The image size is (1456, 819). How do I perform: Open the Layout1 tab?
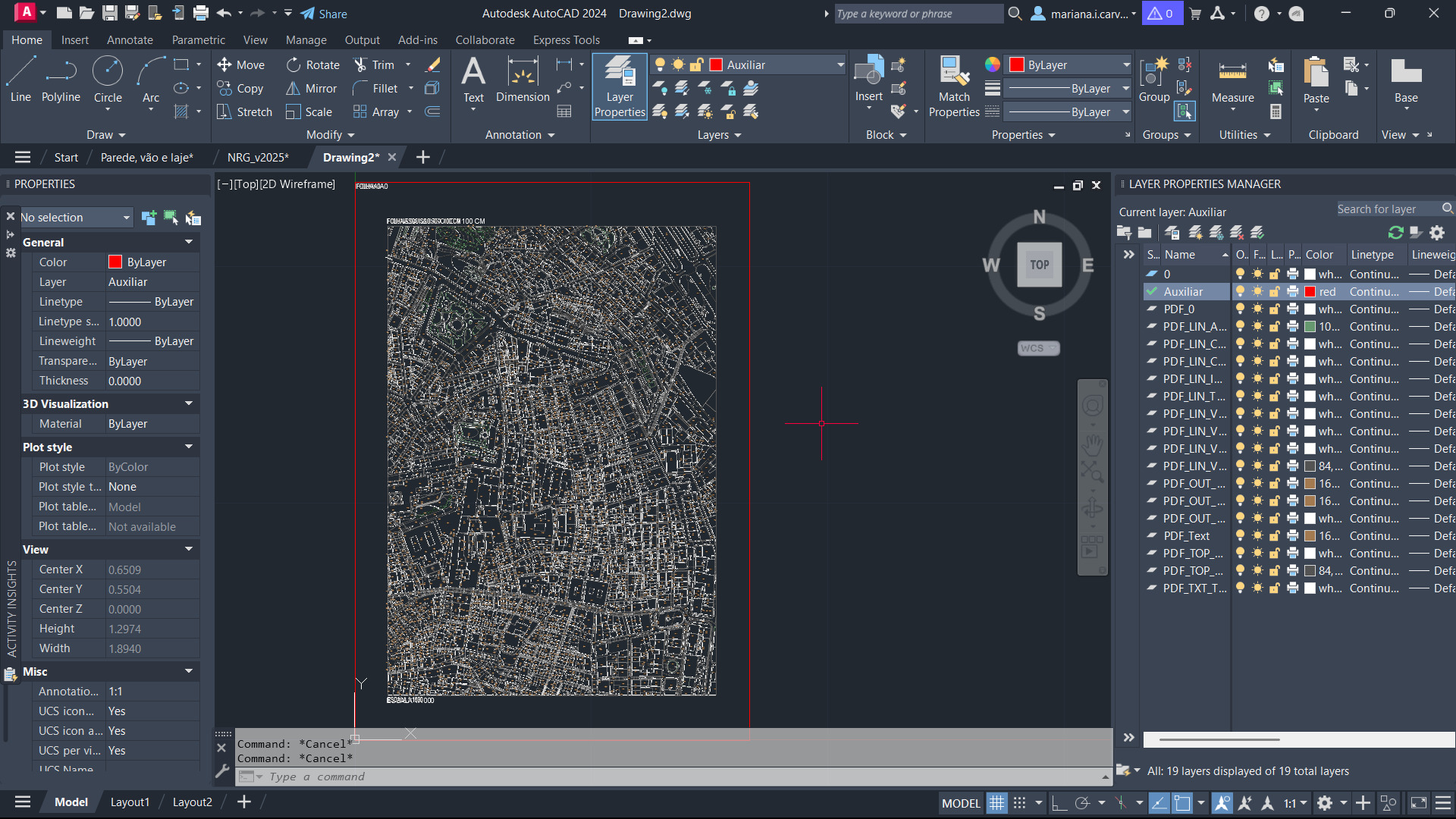(130, 802)
